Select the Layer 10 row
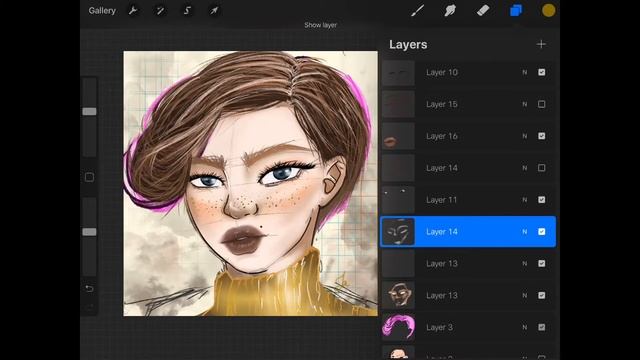640x360 pixels. tap(468, 72)
